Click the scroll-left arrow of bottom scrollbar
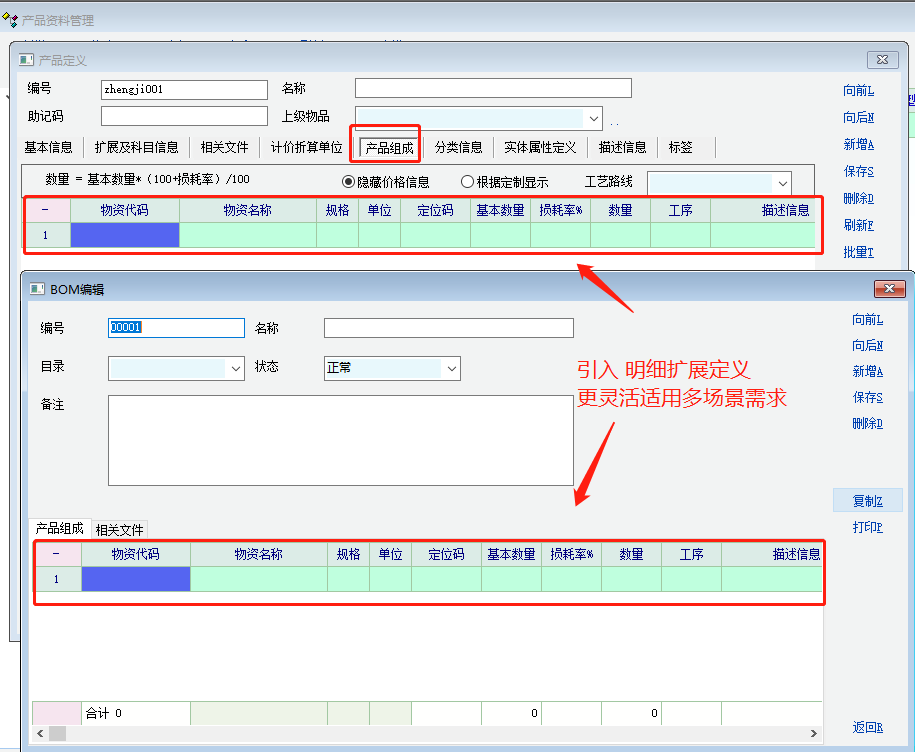915x752 pixels. (x=41, y=734)
